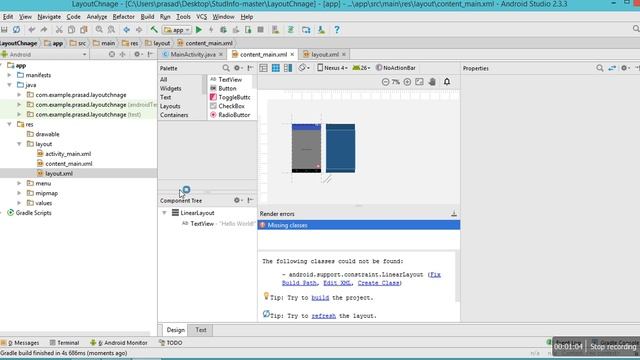Click the Undo arrow icon
The image size is (640, 360).
[x=31, y=30]
